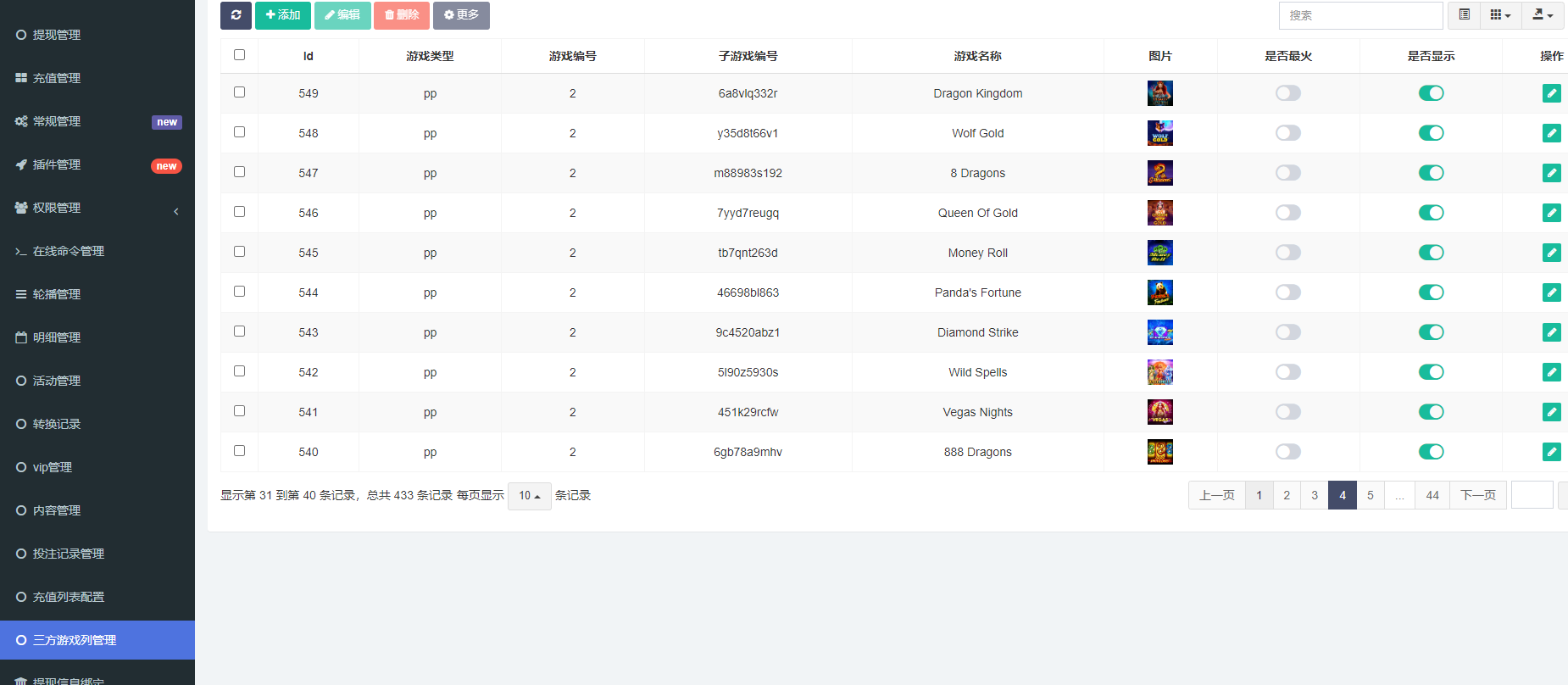Click the refresh icon button in toolbar
The width and height of the screenshot is (1568, 685).
(x=236, y=15)
